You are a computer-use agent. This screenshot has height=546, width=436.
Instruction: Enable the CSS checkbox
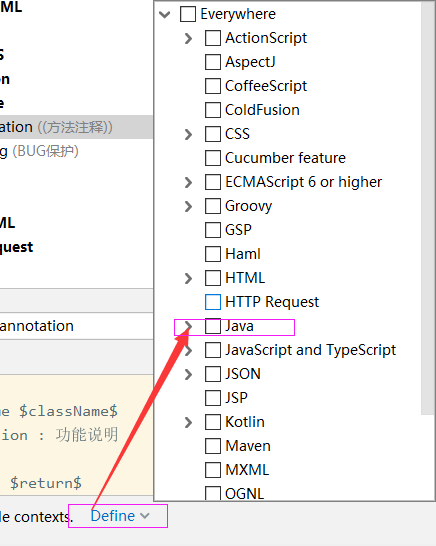[213, 134]
